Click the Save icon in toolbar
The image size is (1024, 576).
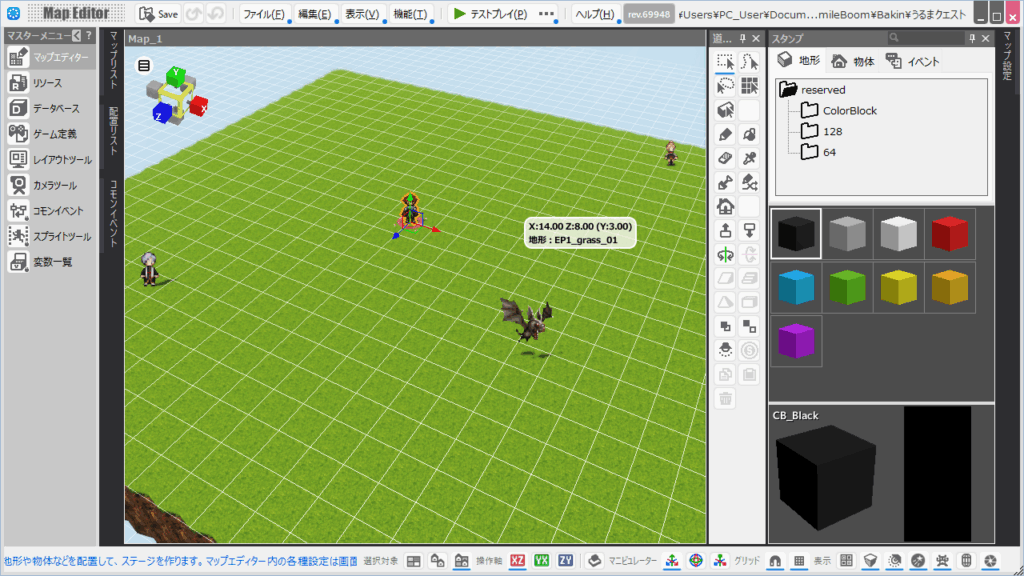click(158, 14)
